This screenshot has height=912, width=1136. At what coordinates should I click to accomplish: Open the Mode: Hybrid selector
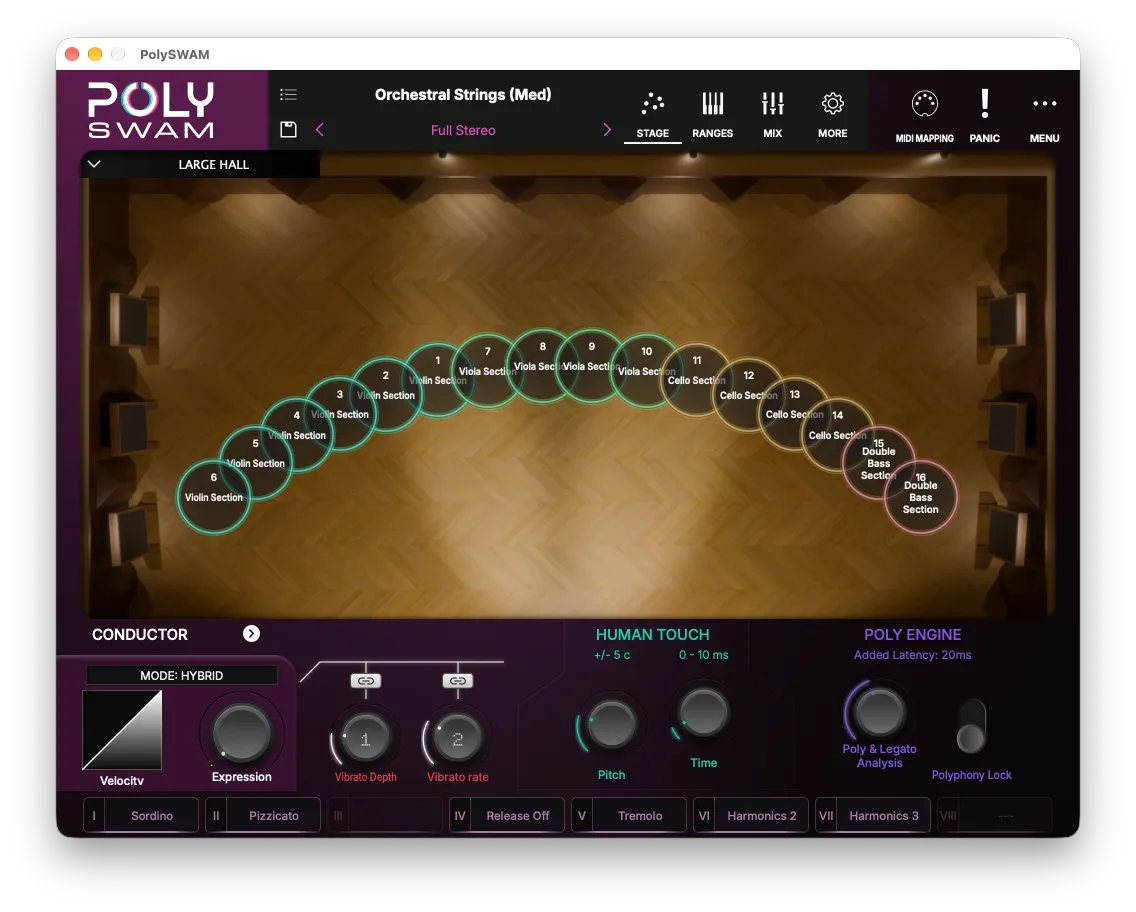181,675
